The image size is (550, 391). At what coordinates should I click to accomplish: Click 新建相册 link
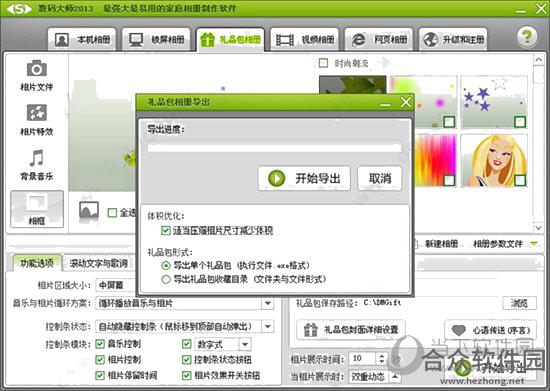click(x=441, y=244)
